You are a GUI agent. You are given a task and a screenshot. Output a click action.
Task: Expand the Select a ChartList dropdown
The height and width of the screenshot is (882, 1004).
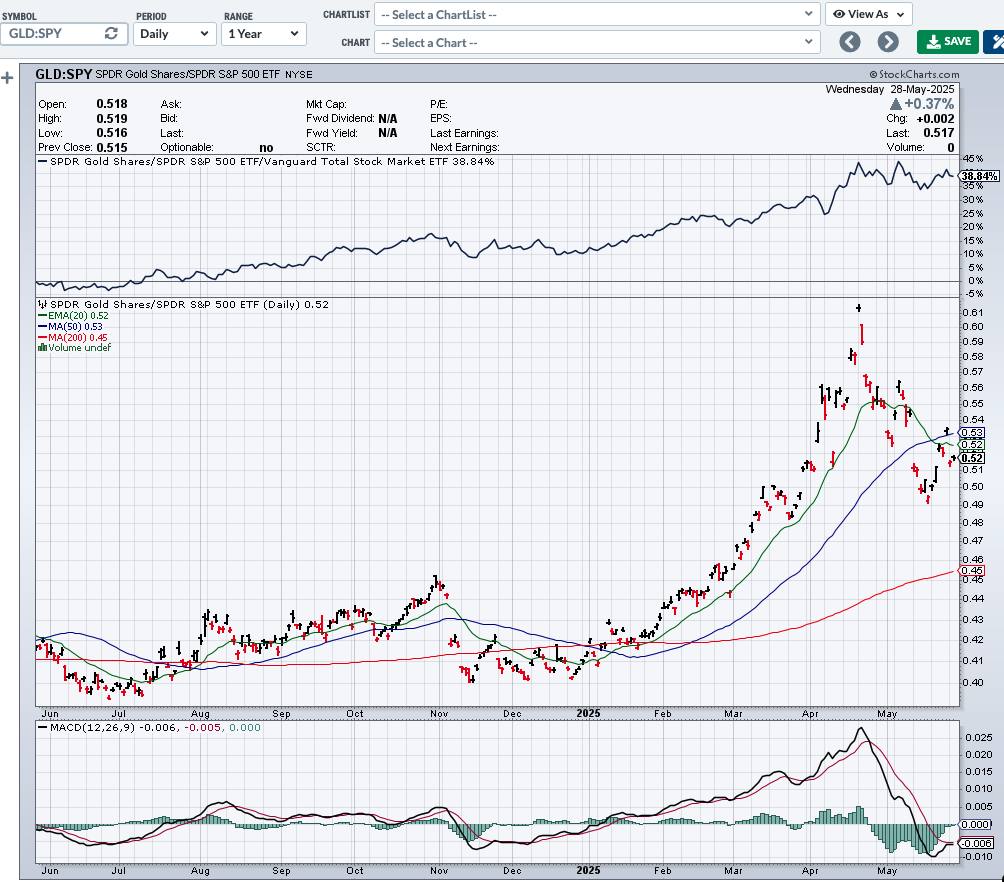click(x=597, y=15)
